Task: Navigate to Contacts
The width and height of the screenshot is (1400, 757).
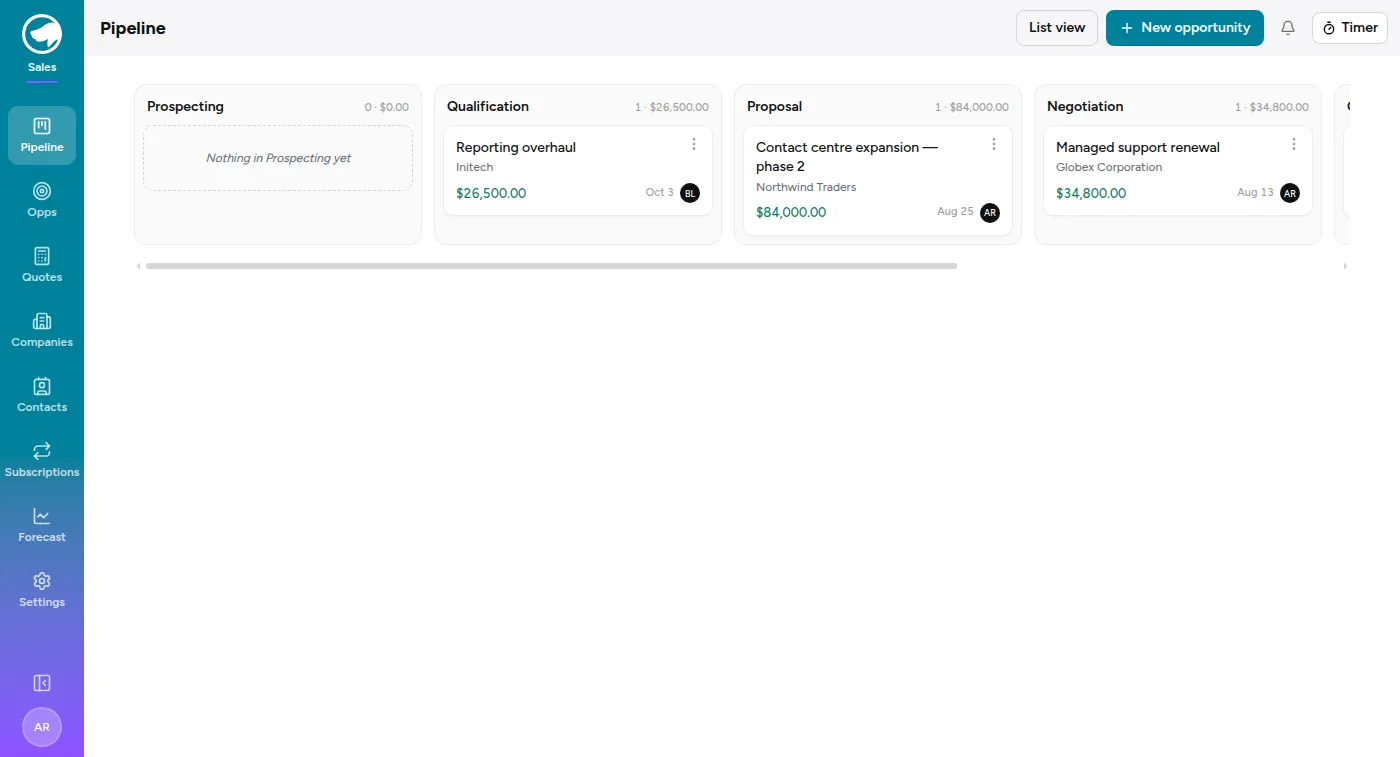Action: [x=42, y=395]
